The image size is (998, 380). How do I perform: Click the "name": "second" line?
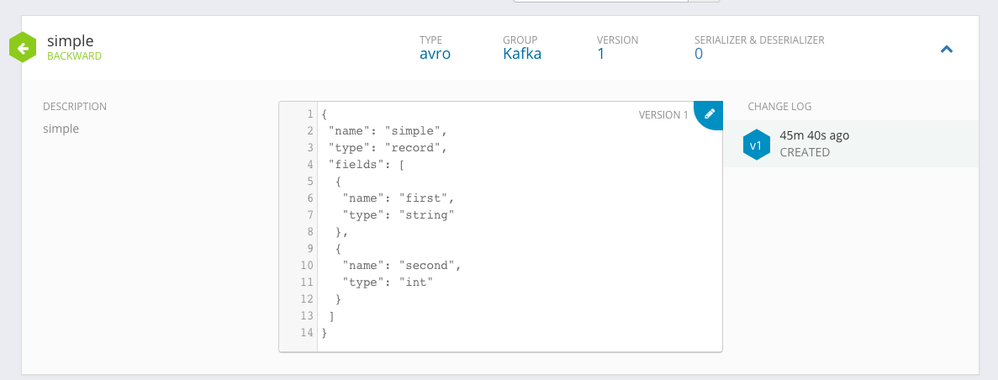click(x=401, y=265)
